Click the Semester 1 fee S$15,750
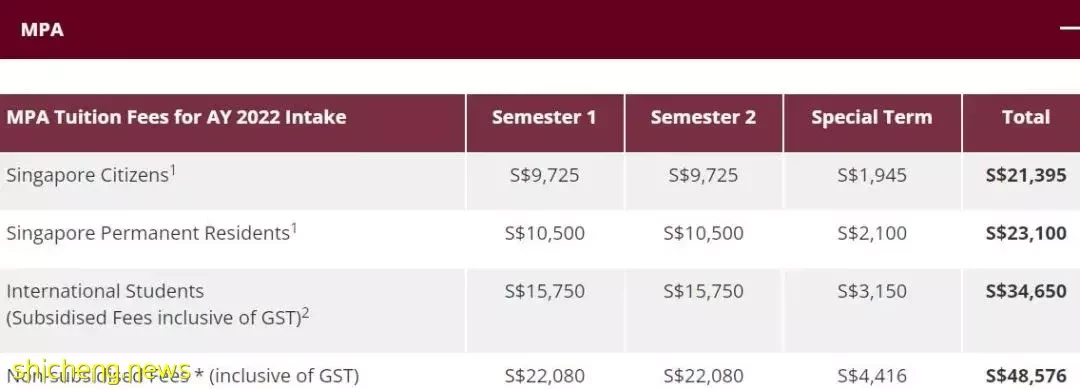Screen dimensions: 1080x390 (x=544, y=291)
